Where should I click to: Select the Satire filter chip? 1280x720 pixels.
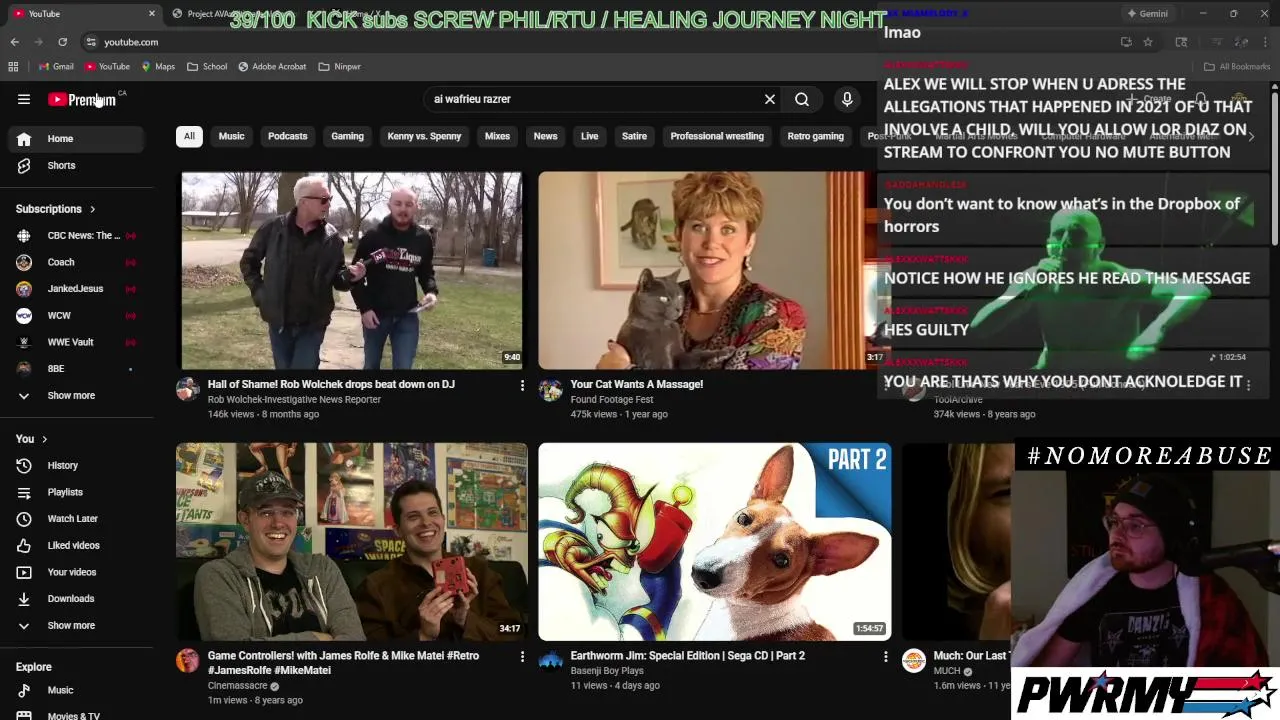(x=634, y=136)
